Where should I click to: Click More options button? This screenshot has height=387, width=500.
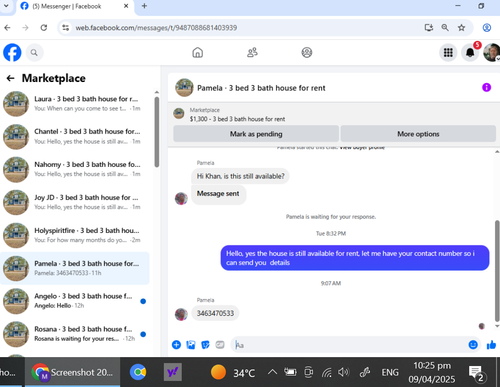[x=418, y=134]
